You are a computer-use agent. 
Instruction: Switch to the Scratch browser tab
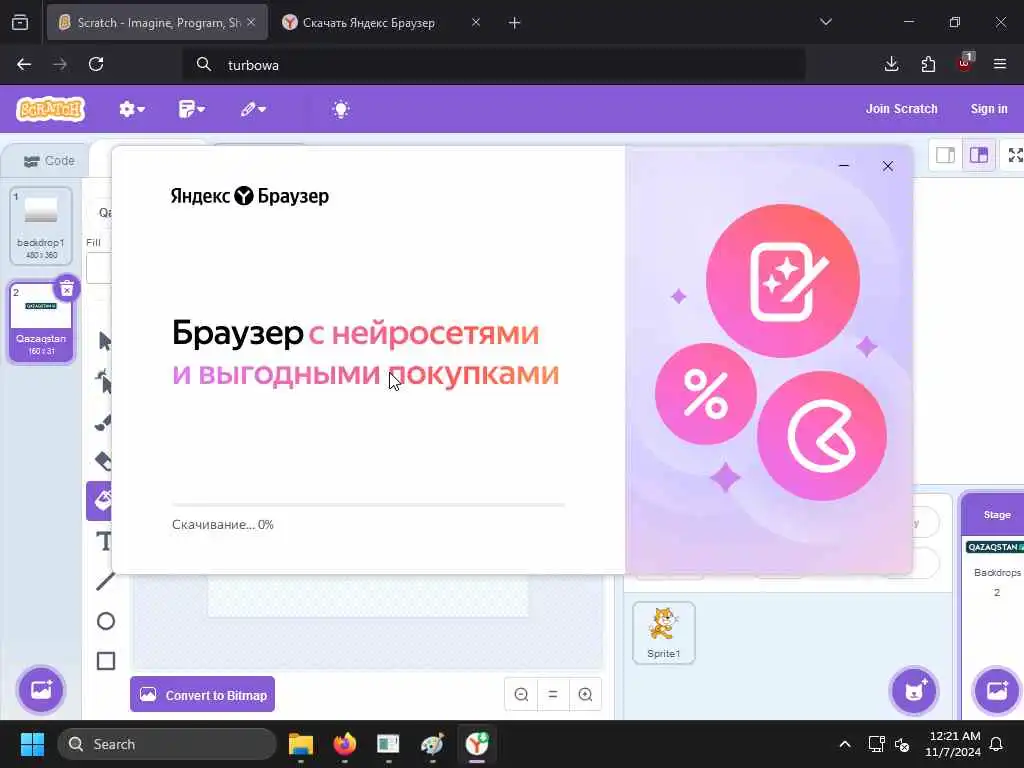157,22
